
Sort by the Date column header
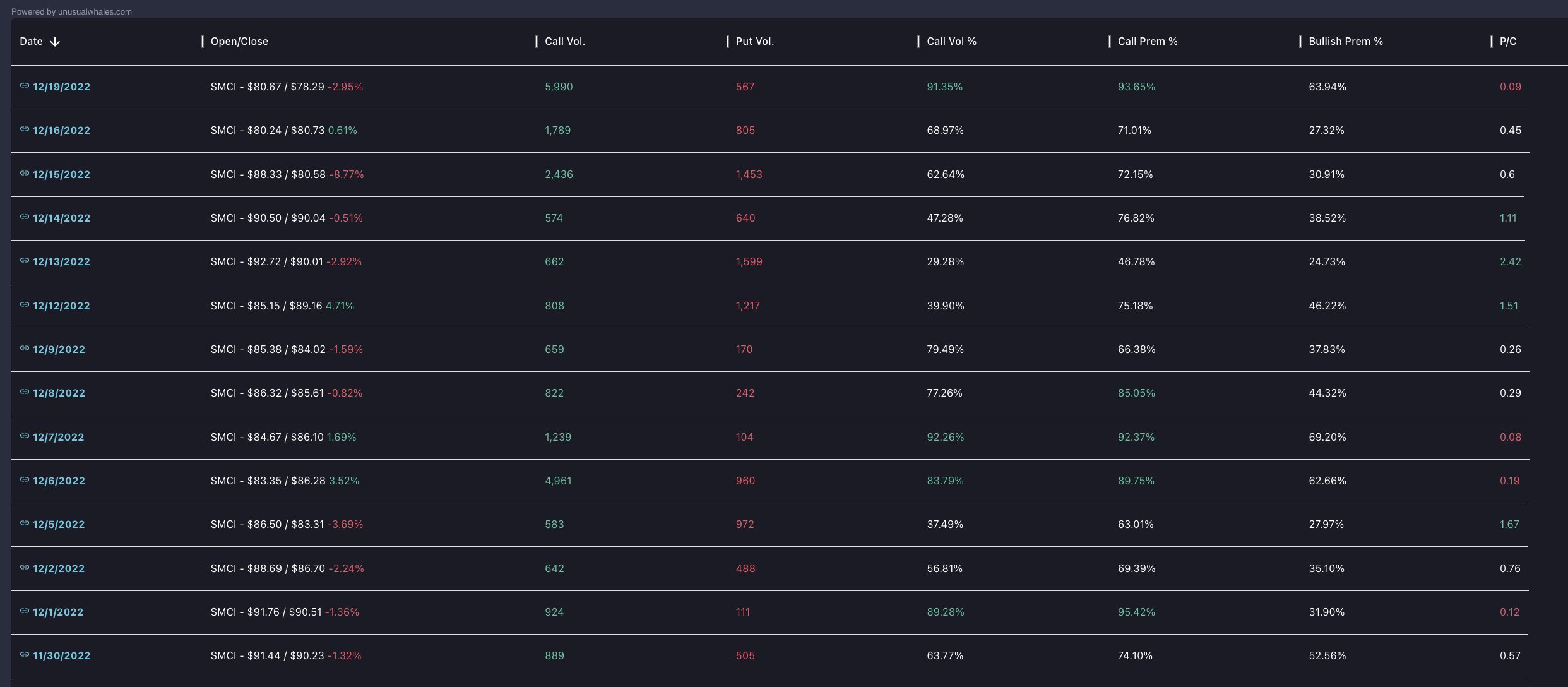coord(31,41)
